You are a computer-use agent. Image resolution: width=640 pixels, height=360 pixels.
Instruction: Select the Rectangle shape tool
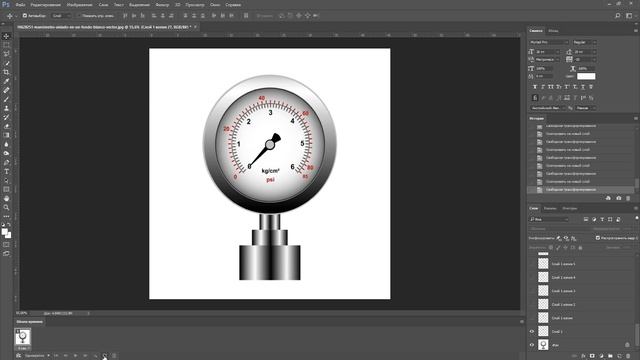click(6, 189)
